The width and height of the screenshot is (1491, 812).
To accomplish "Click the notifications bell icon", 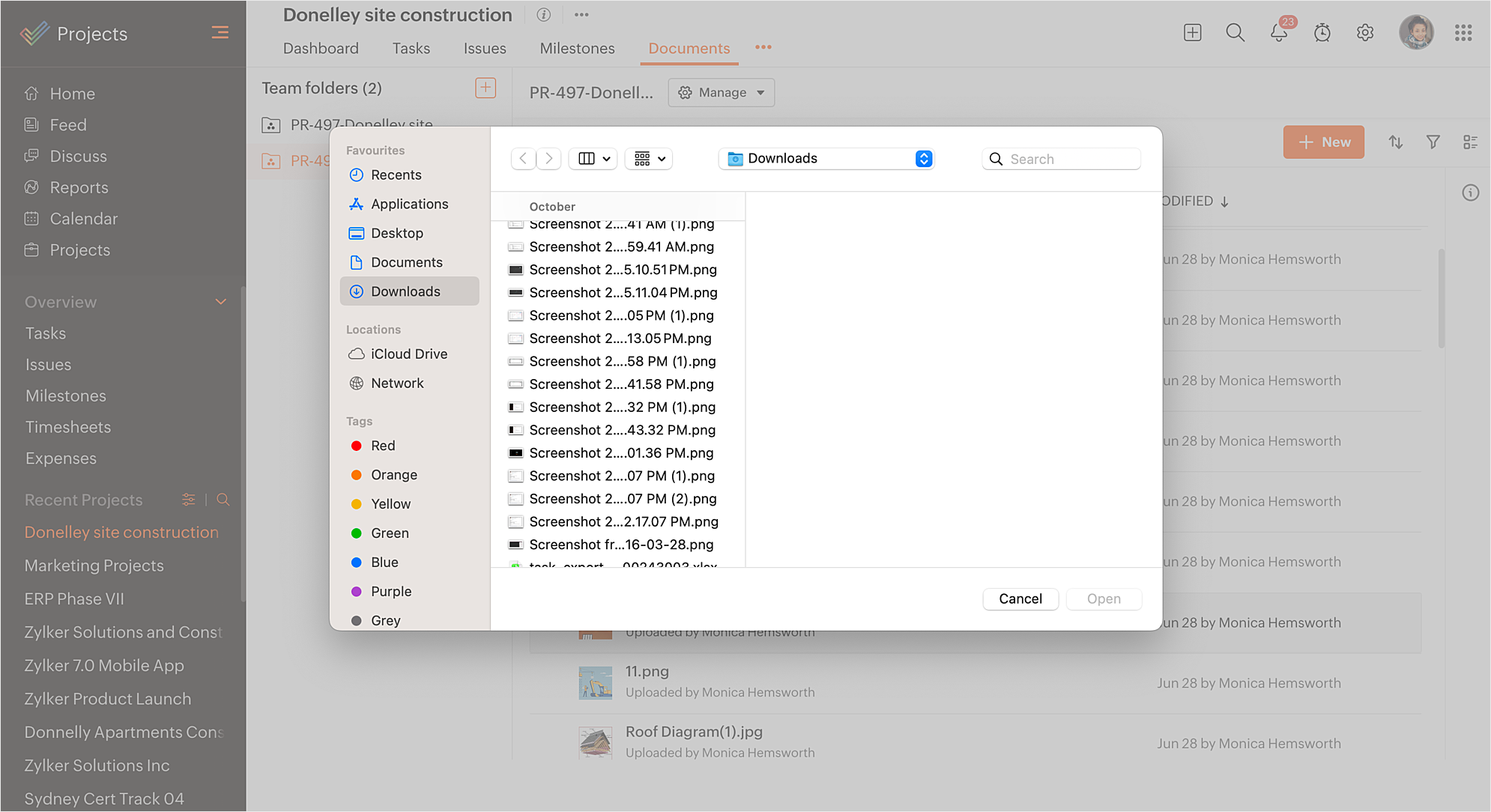I will point(1279,33).
